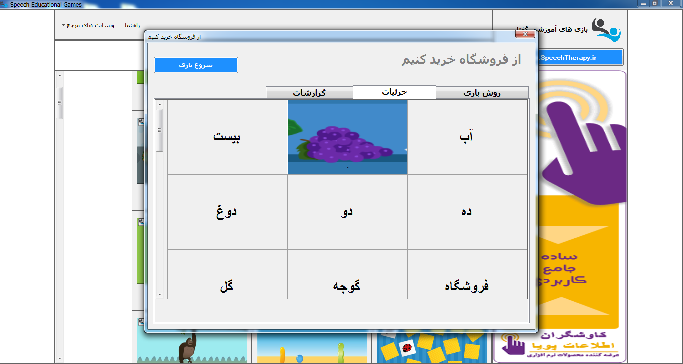
Task: Open the speech therapy logo icon
Action: pos(606,30)
